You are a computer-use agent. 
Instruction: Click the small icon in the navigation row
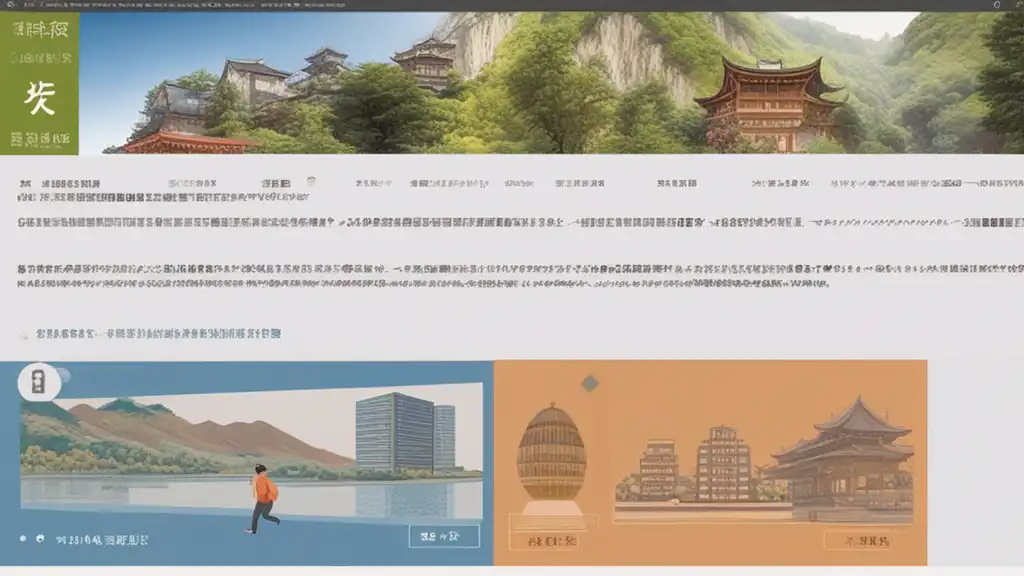[x=311, y=181]
